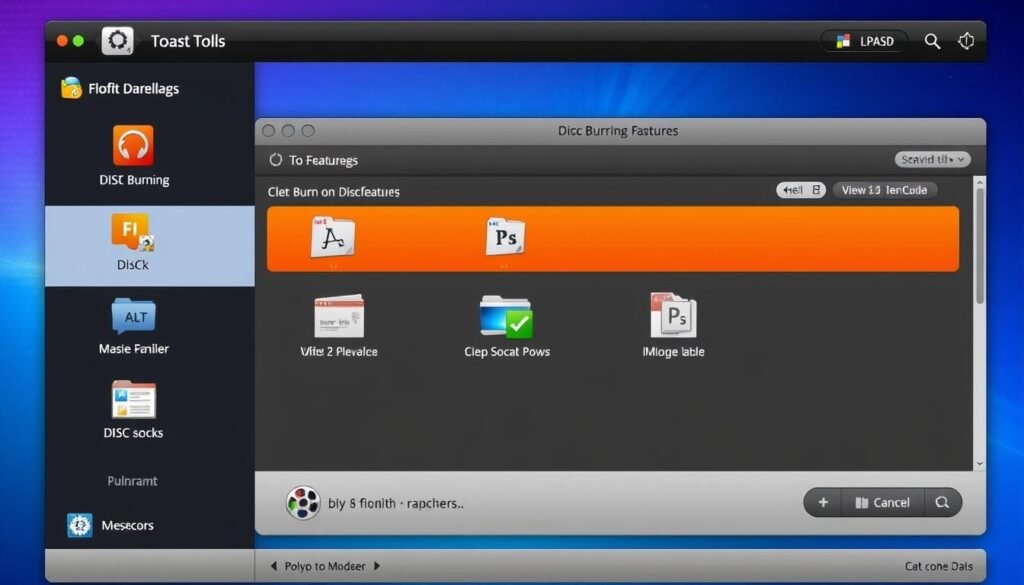Open the Clep Socat Pows folder
Image resolution: width=1024 pixels, height=585 pixels.
506,317
